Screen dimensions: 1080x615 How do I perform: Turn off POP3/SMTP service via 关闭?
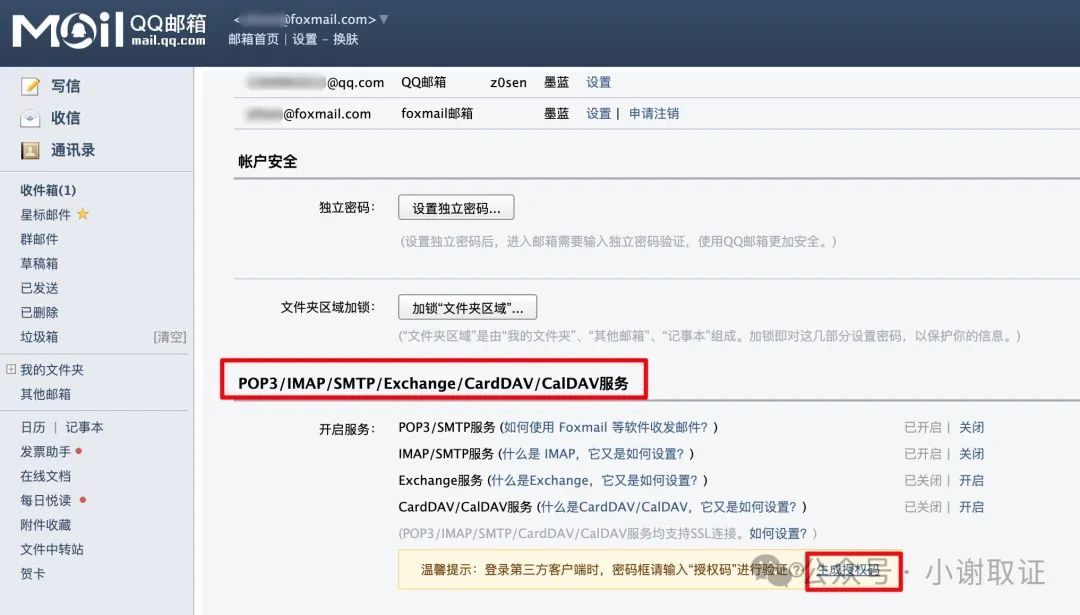click(971, 427)
